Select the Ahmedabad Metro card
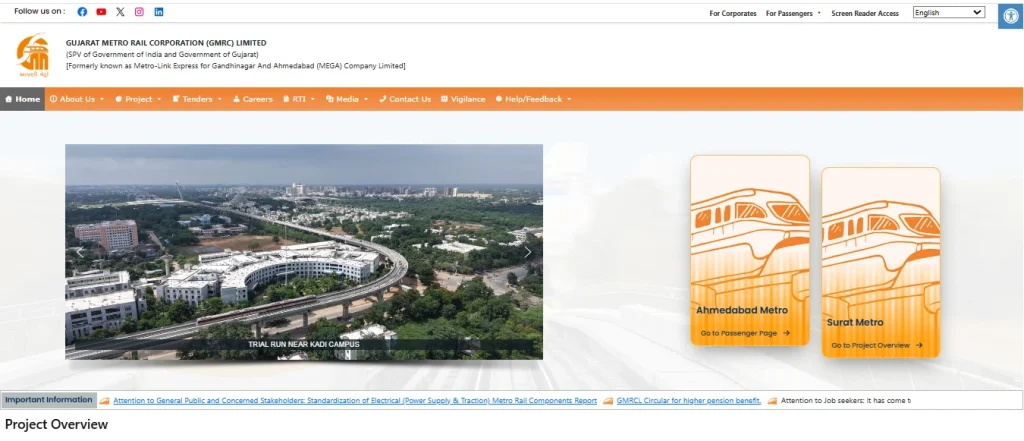The image size is (1024, 441). pos(750,250)
